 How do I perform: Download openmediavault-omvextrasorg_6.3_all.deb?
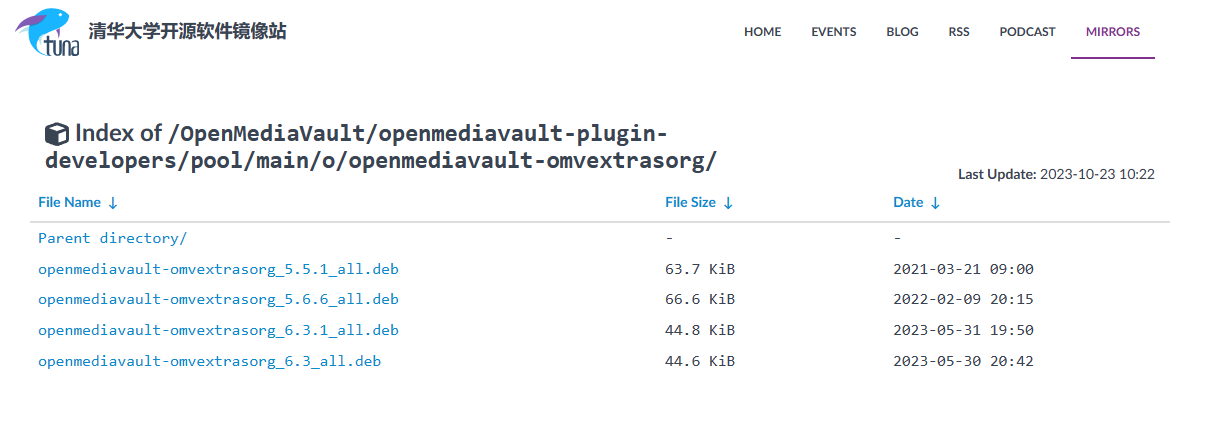(210, 361)
